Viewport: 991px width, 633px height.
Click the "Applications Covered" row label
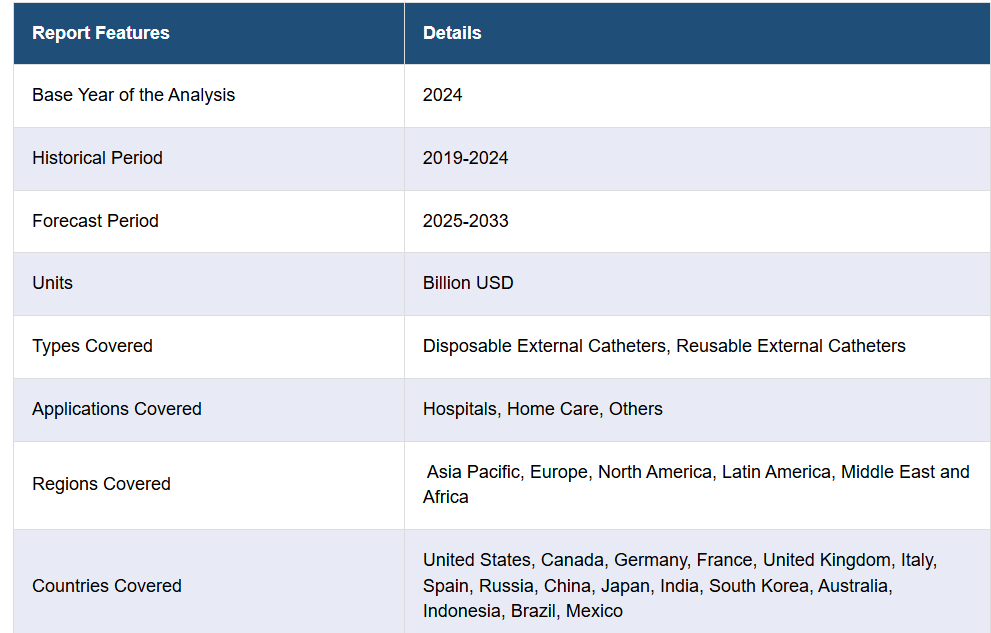coord(117,409)
